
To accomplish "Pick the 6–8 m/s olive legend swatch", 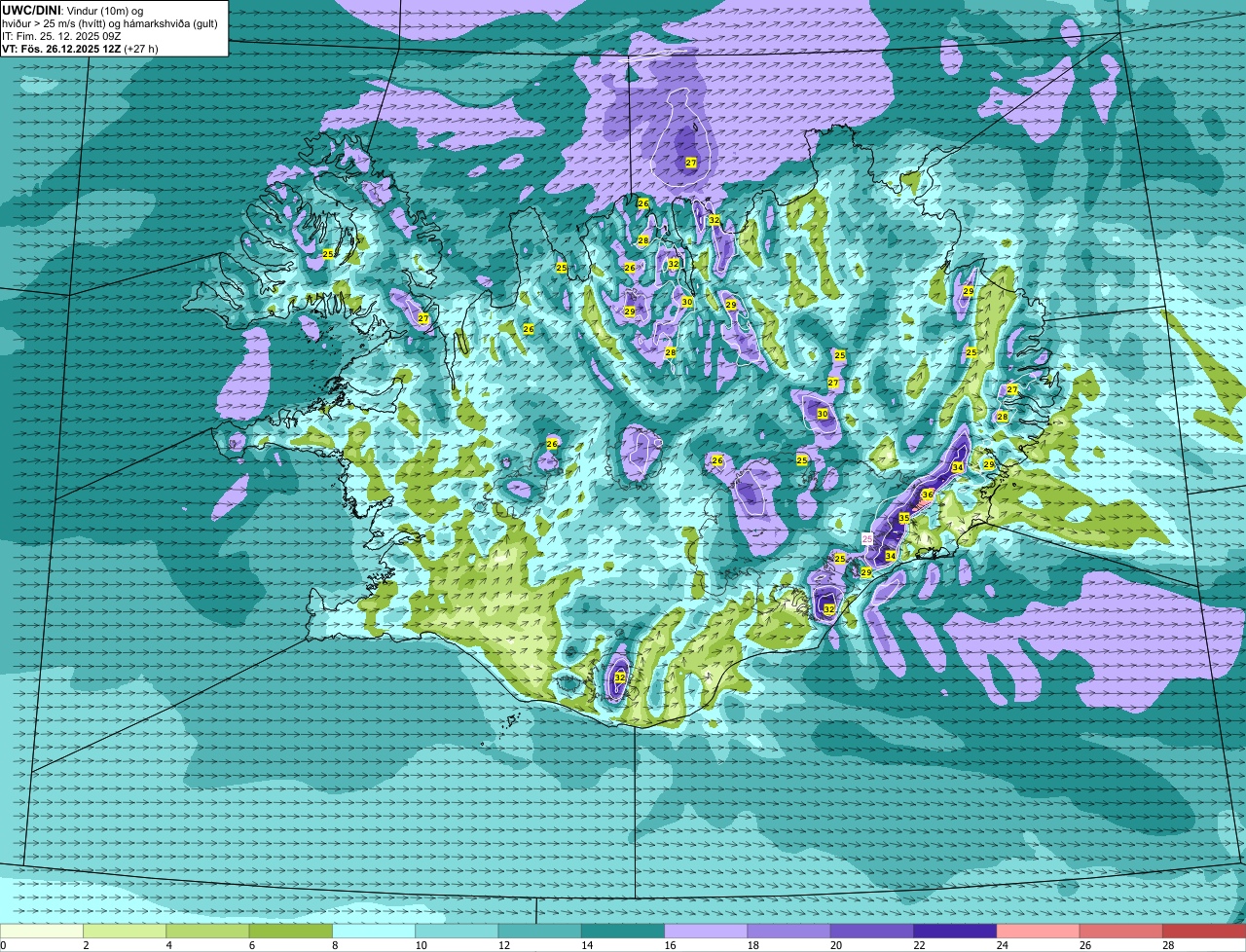I will pos(291,932).
